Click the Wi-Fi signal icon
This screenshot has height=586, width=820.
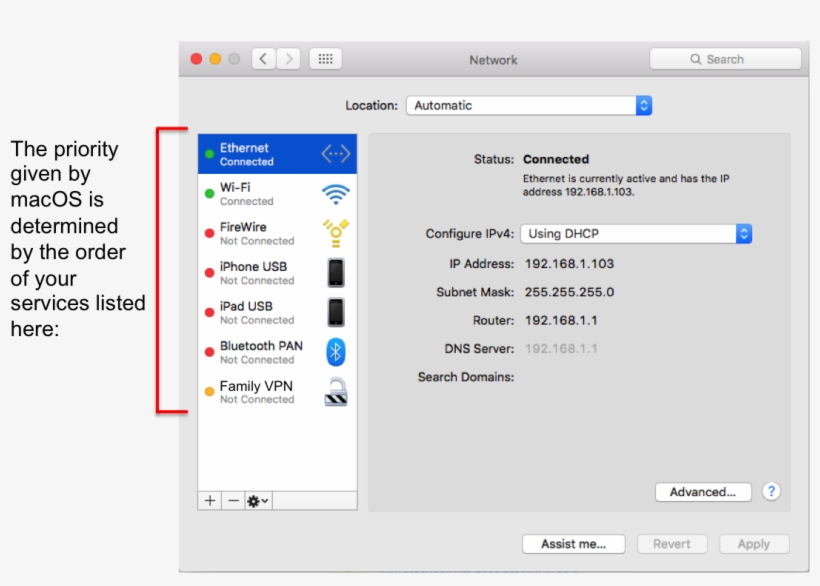[336, 193]
